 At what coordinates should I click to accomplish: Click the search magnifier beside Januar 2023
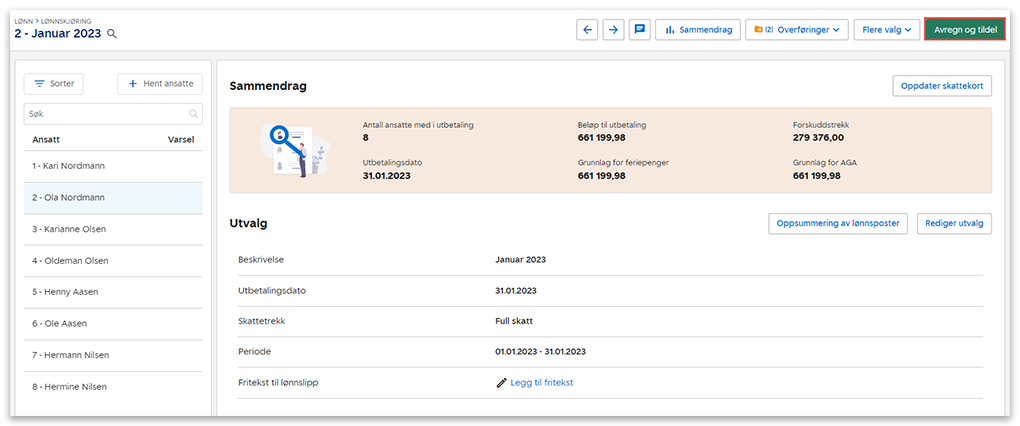(112, 34)
